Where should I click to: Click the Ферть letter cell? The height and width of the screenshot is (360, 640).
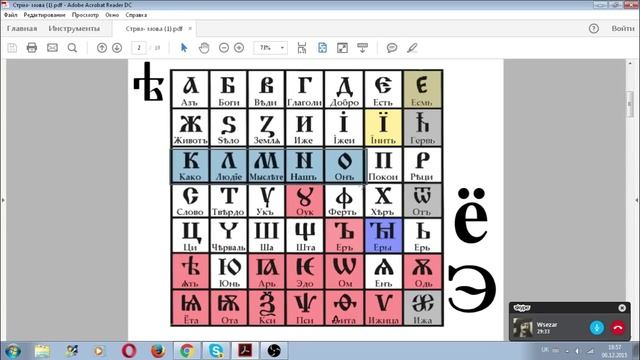click(344, 200)
